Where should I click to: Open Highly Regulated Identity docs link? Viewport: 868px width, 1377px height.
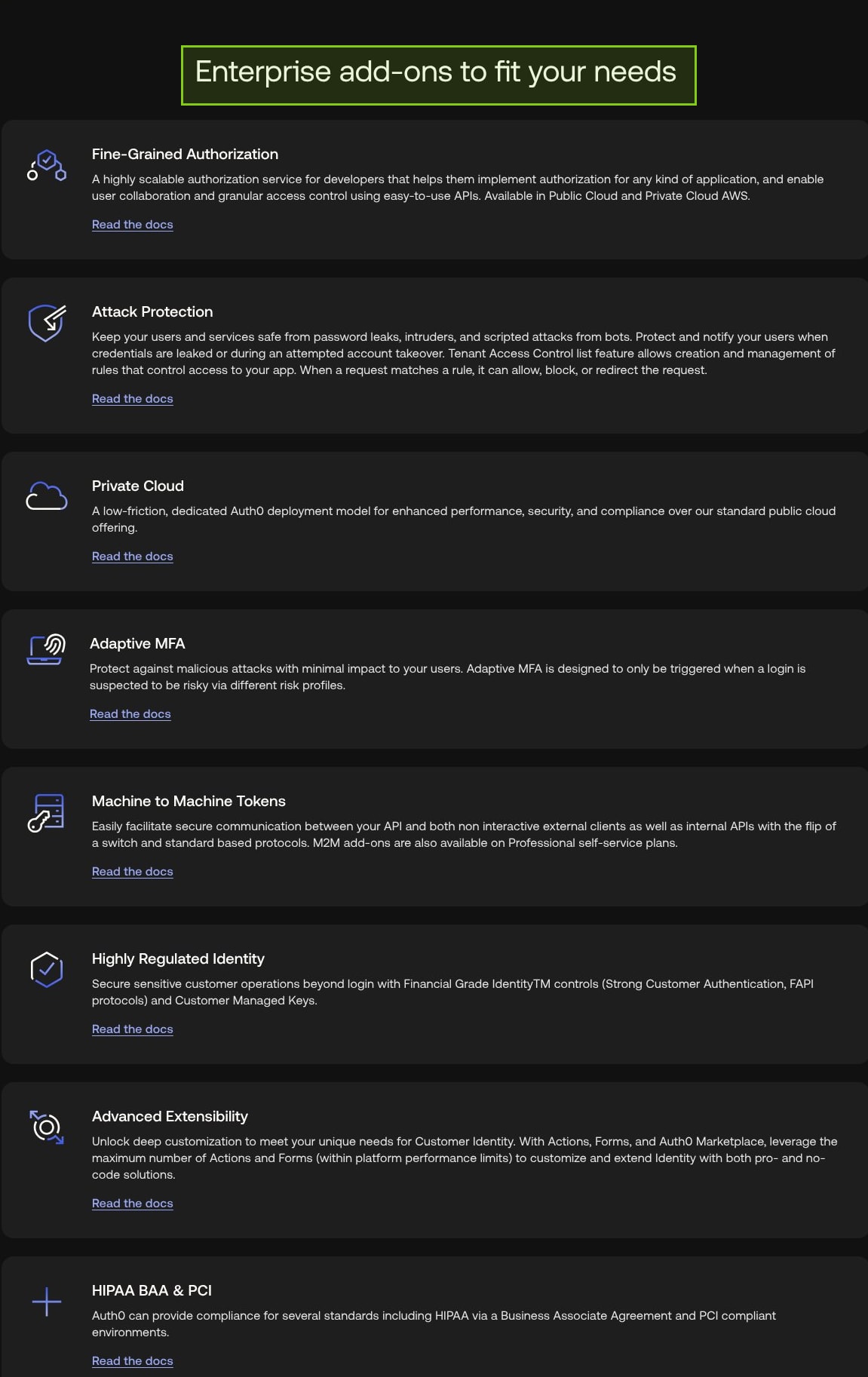(x=133, y=1029)
